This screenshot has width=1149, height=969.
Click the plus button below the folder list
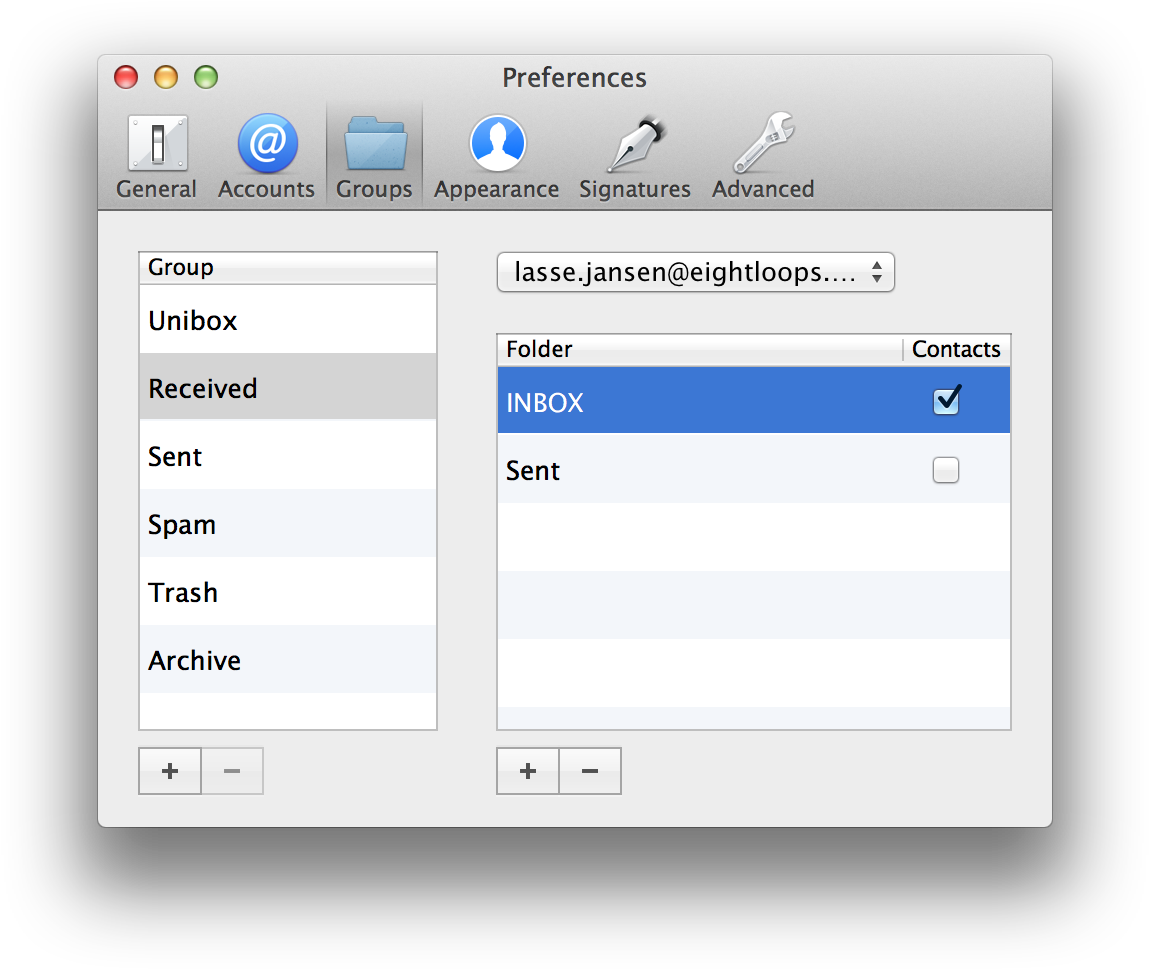click(x=527, y=770)
